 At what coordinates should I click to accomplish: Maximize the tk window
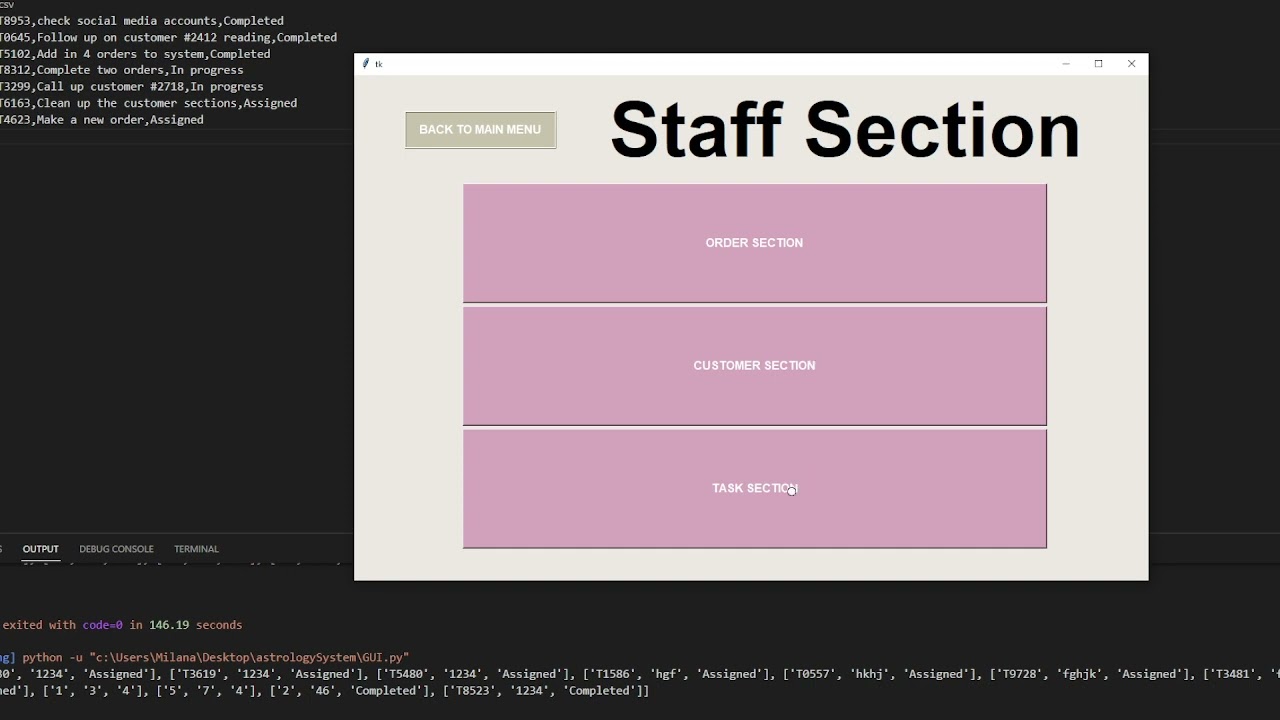pyautogui.click(x=1098, y=64)
